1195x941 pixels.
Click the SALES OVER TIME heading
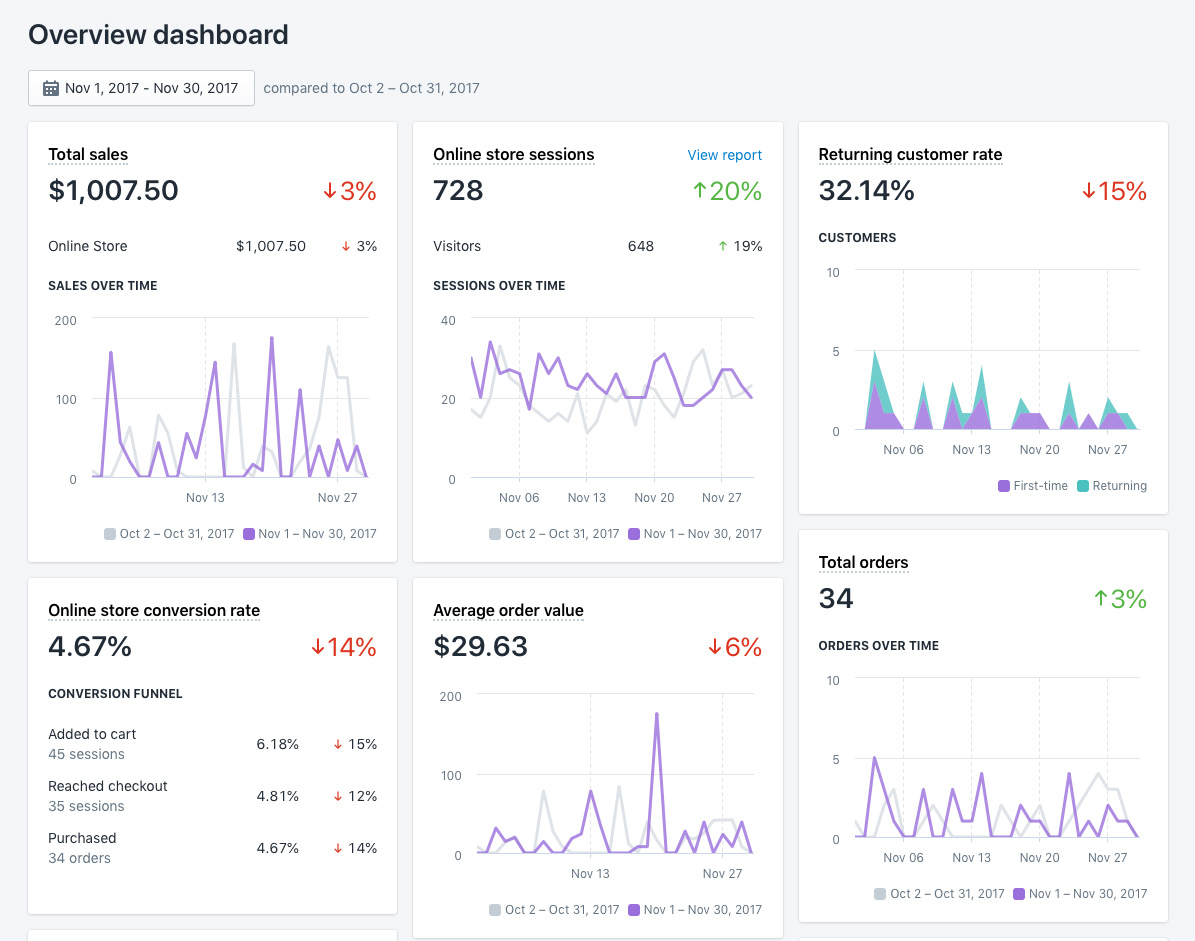(x=103, y=286)
